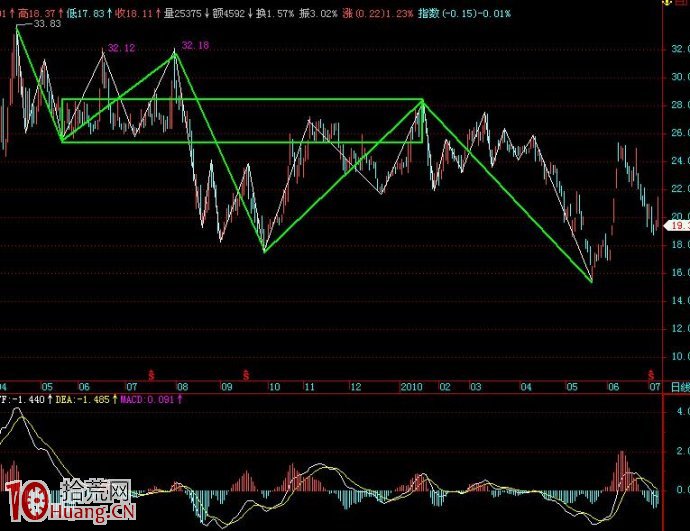Click the purple 32.18 high label
690x531 pixels.
coord(195,45)
